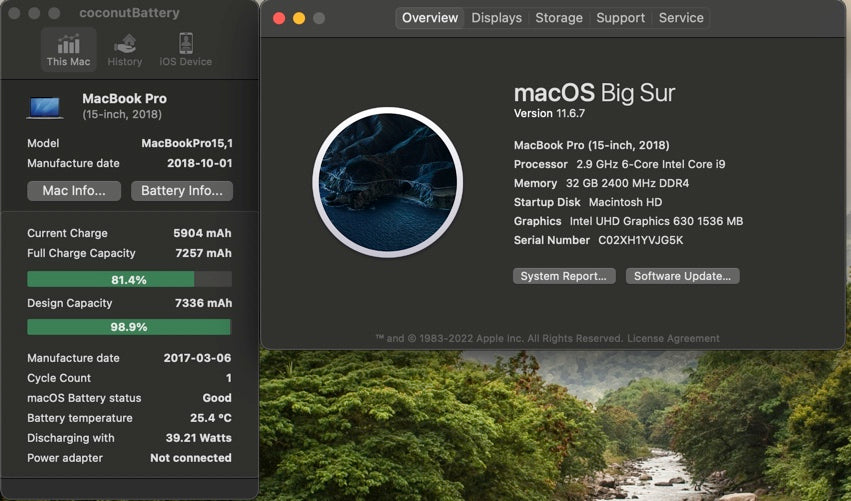Switch to the Service tab
851x501 pixels.
pos(681,18)
